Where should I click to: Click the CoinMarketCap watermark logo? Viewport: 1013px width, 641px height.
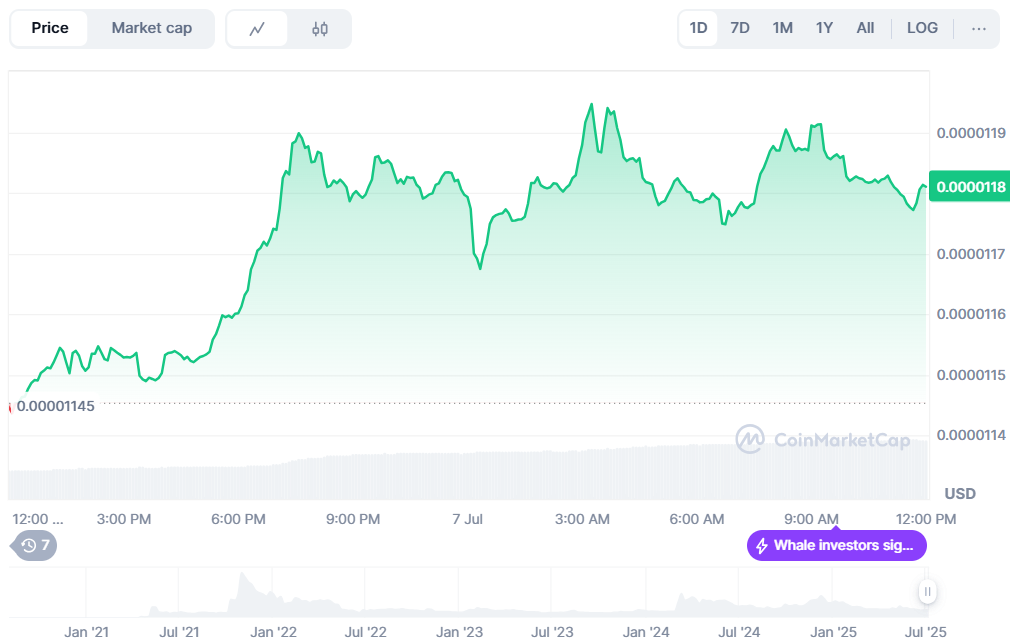pyautogui.click(x=822, y=439)
